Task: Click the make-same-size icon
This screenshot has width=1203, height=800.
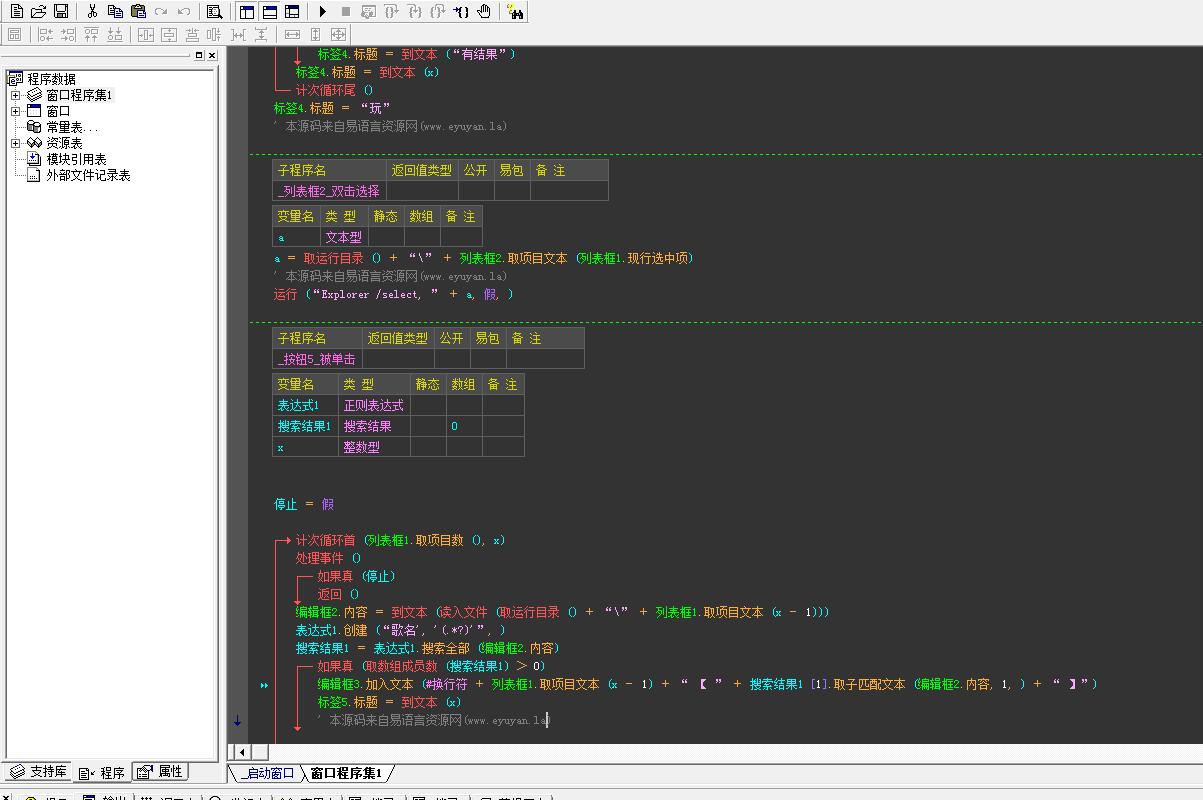Action: click(338, 35)
